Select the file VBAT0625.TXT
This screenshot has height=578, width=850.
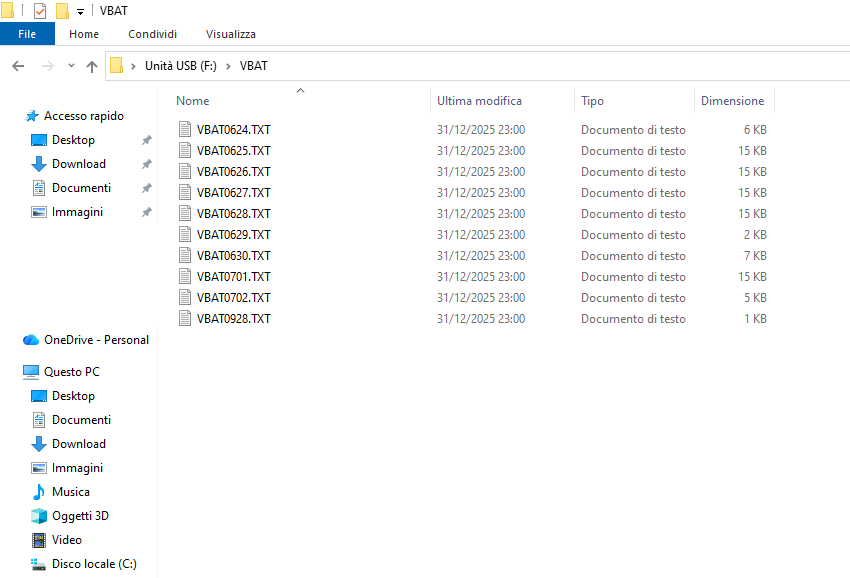click(x=234, y=151)
